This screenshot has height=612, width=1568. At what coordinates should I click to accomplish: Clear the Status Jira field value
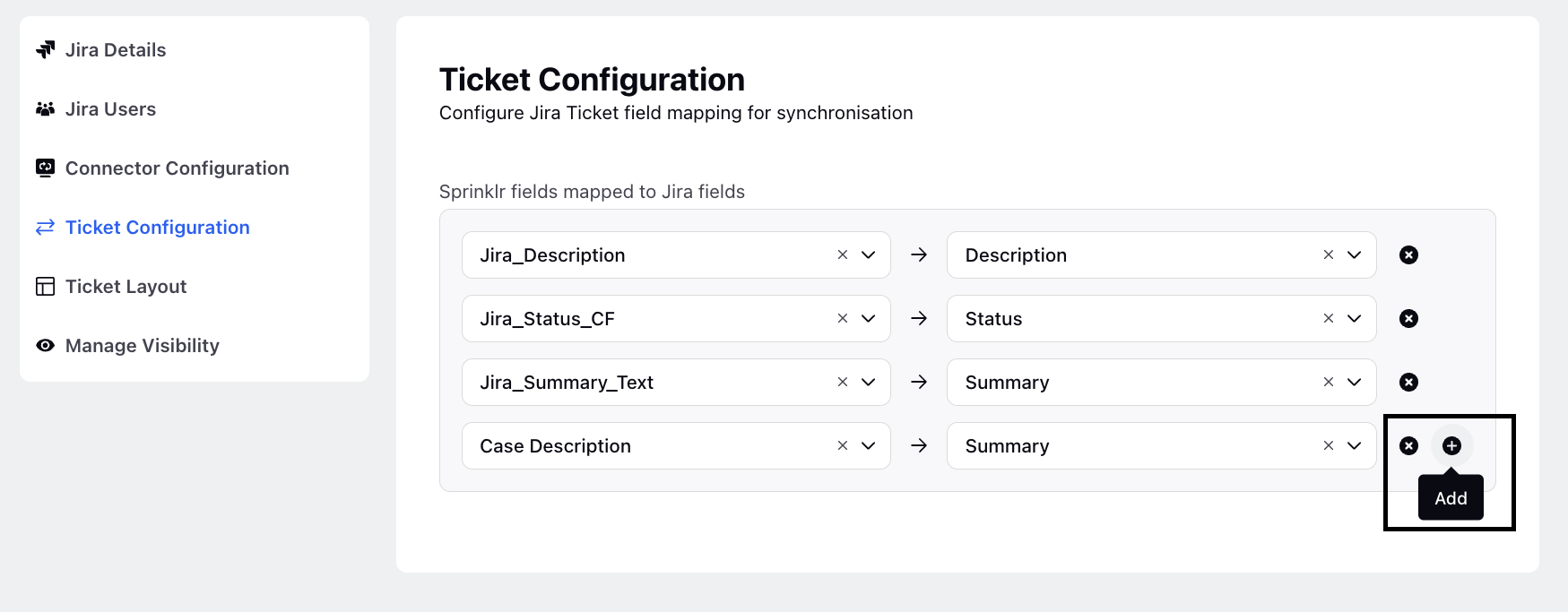tap(1329, 319)
